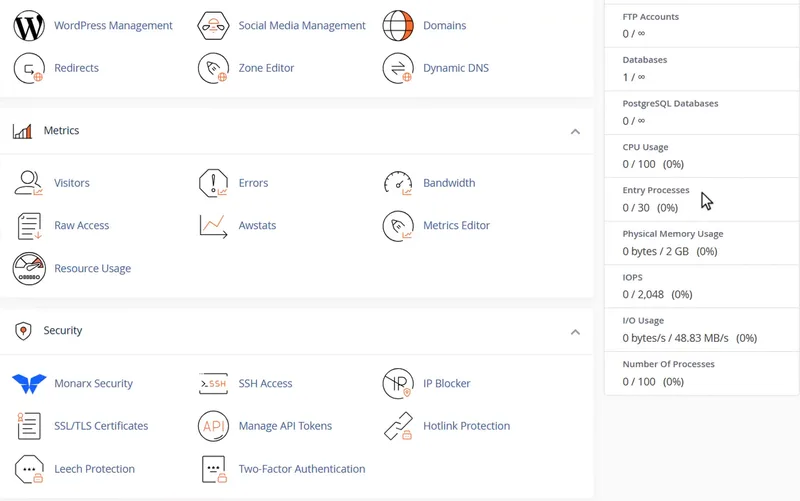800x501 pixels.
Task: Click the Security section shield icon
Action: [23, 331]
